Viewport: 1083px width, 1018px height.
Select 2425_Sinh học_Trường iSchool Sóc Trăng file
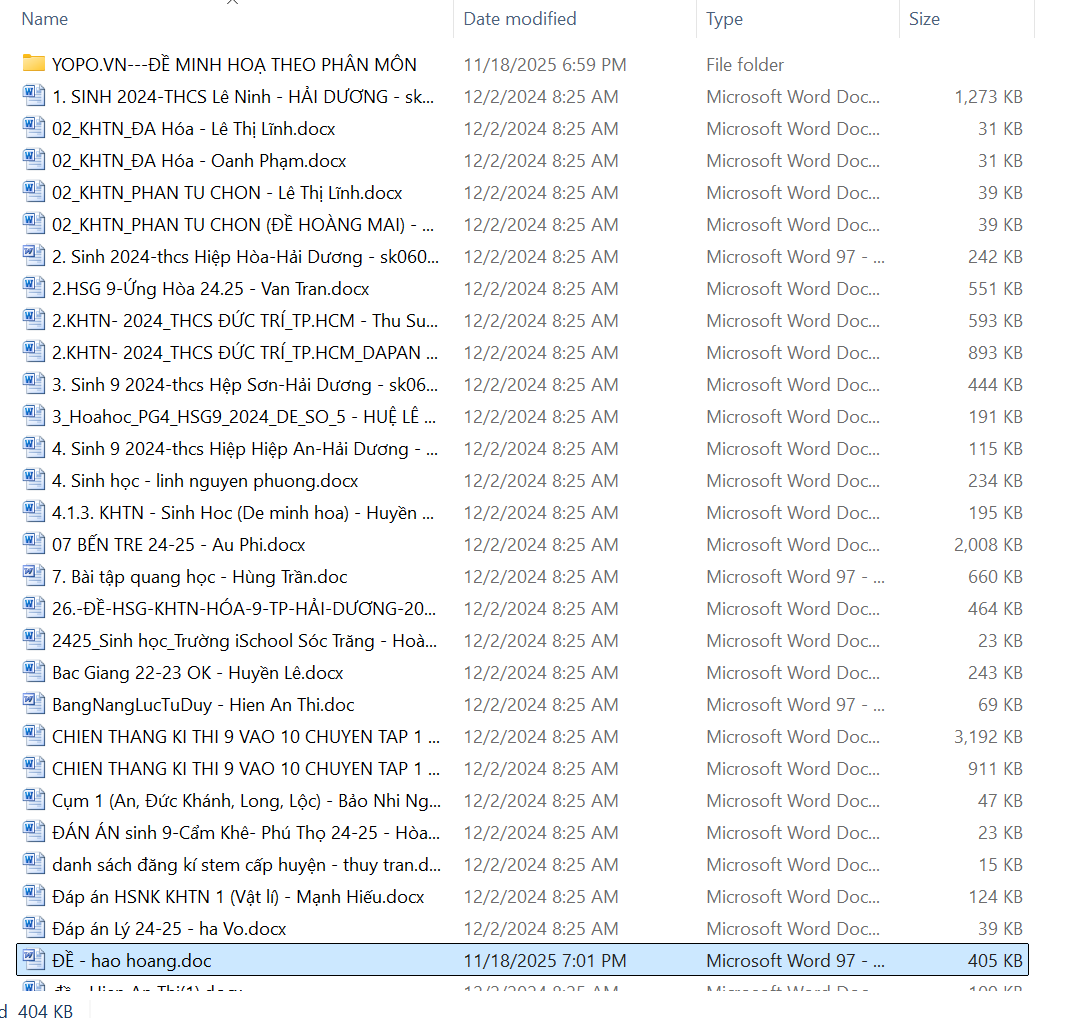click(x=245, y=641)
